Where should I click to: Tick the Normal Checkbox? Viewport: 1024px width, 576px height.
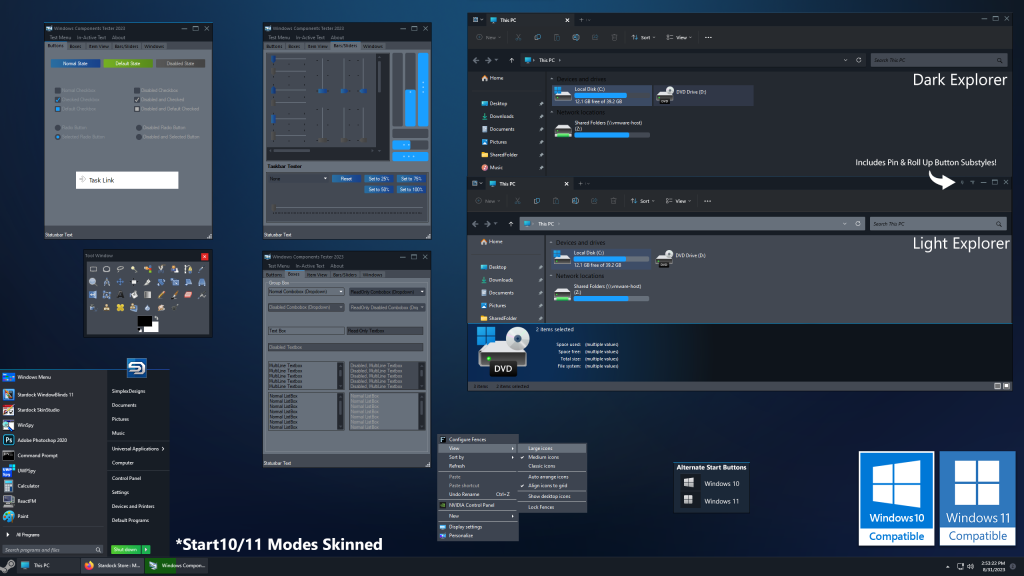(x=57, y=90)
